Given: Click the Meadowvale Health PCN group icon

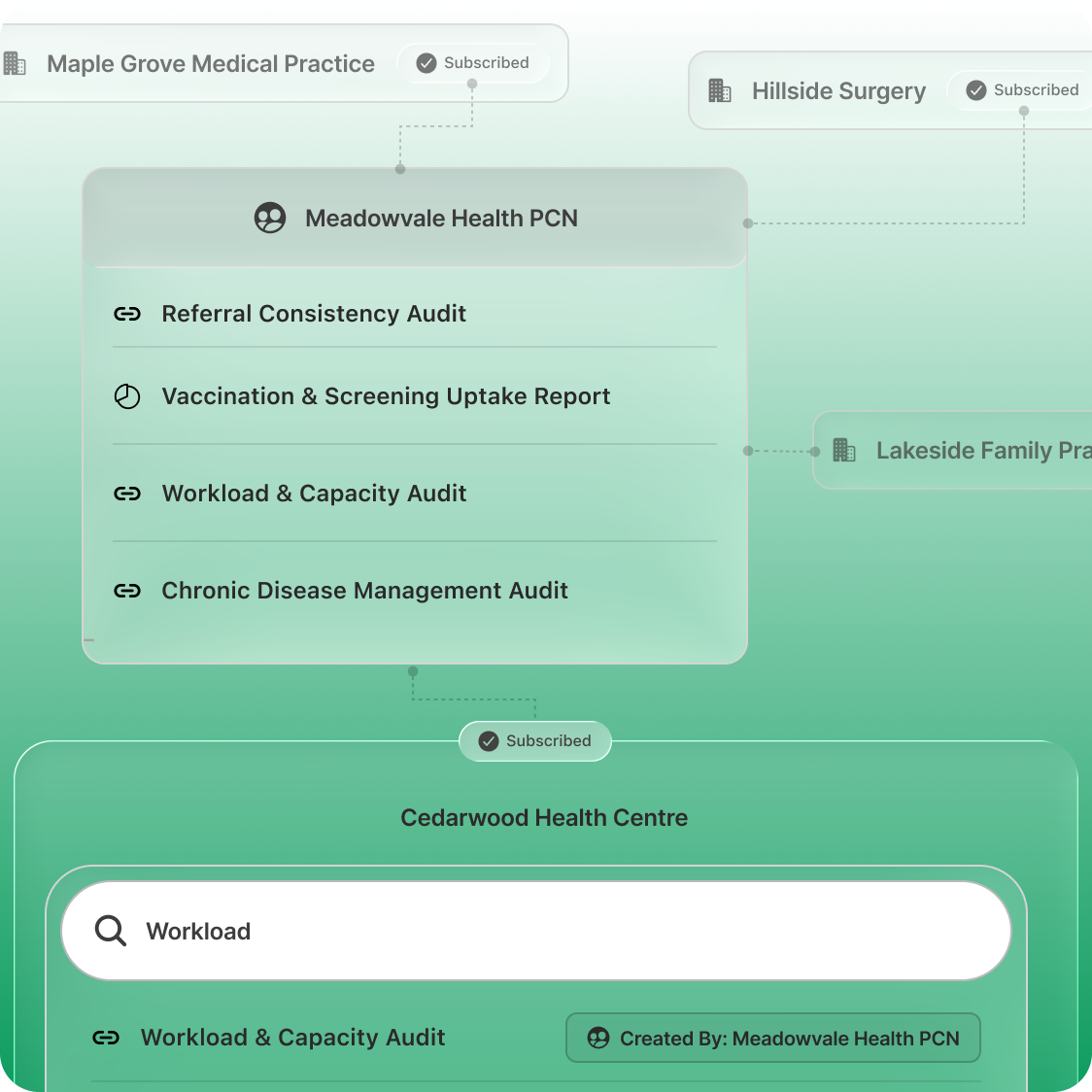Looking at the screenshot, I should pos(270,218).
